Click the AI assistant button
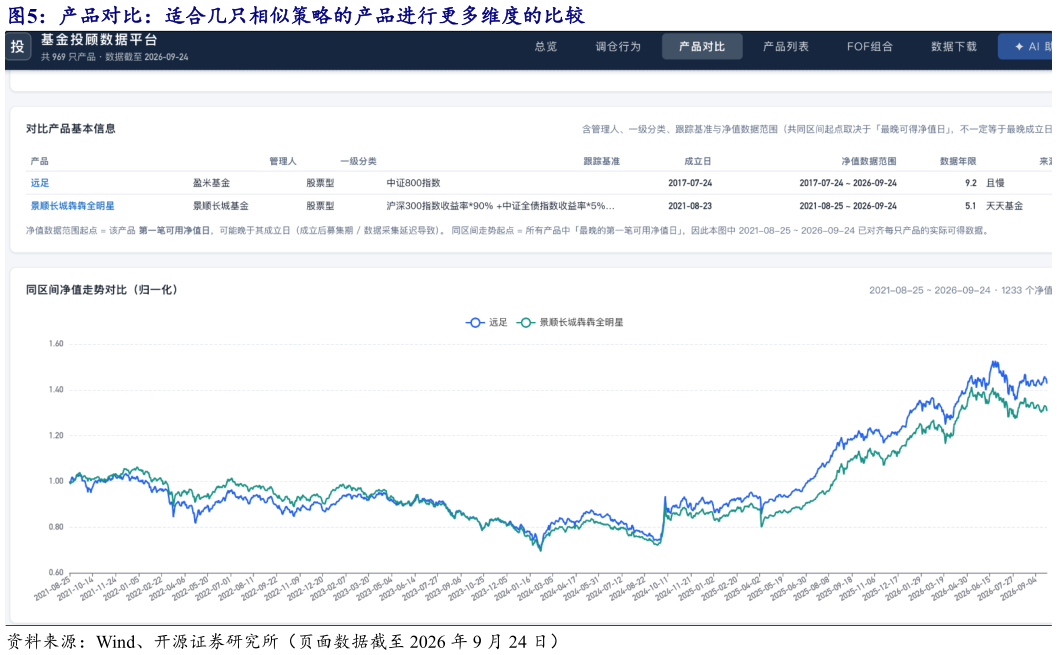1057x655 pixels. coord(1026,46)
